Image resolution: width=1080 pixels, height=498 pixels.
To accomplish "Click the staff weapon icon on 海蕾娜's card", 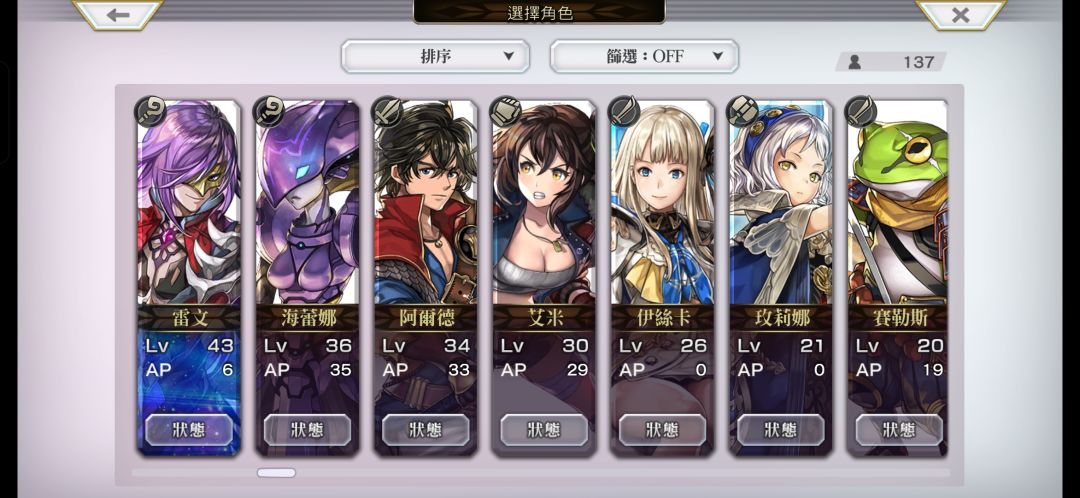I will coord(269,112).
